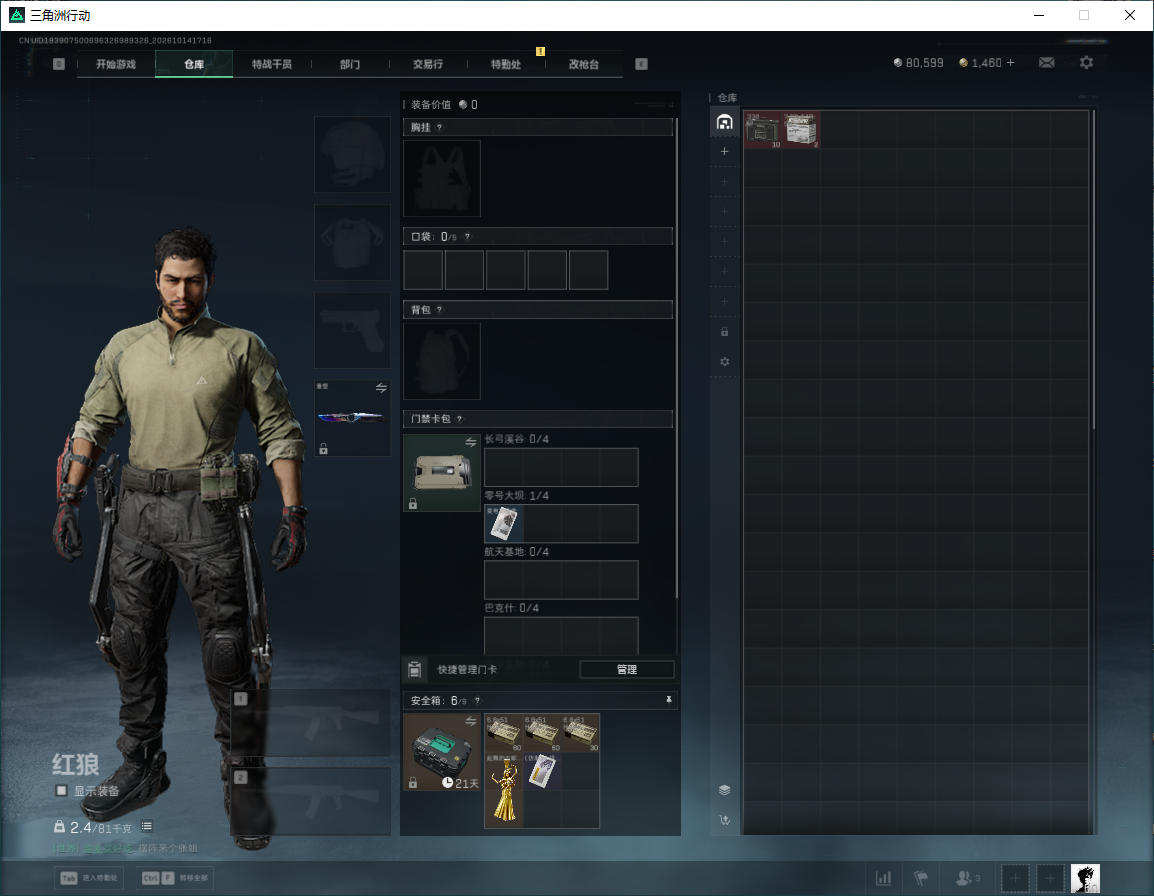Image resolution: width=1154 pixels, height=896 pixels.
Task: Swap the safe box via arrows
Action: coord(470,721)
